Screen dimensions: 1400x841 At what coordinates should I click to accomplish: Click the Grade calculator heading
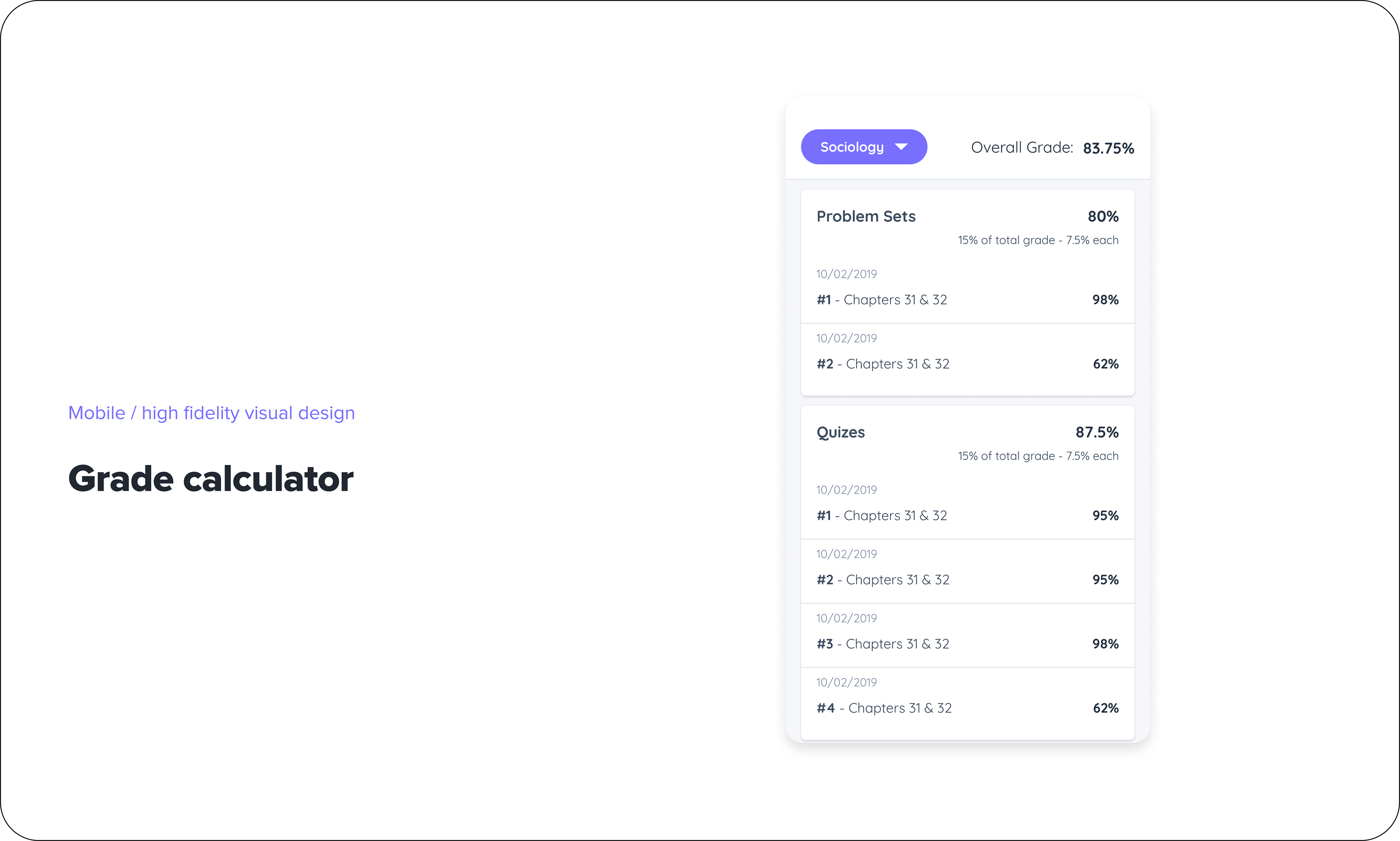(210, 479)
